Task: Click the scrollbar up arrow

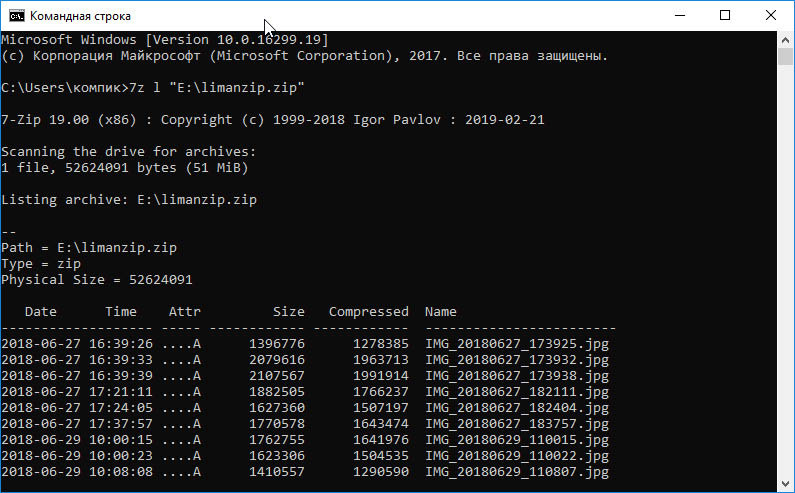Action: tap(785, 40)
